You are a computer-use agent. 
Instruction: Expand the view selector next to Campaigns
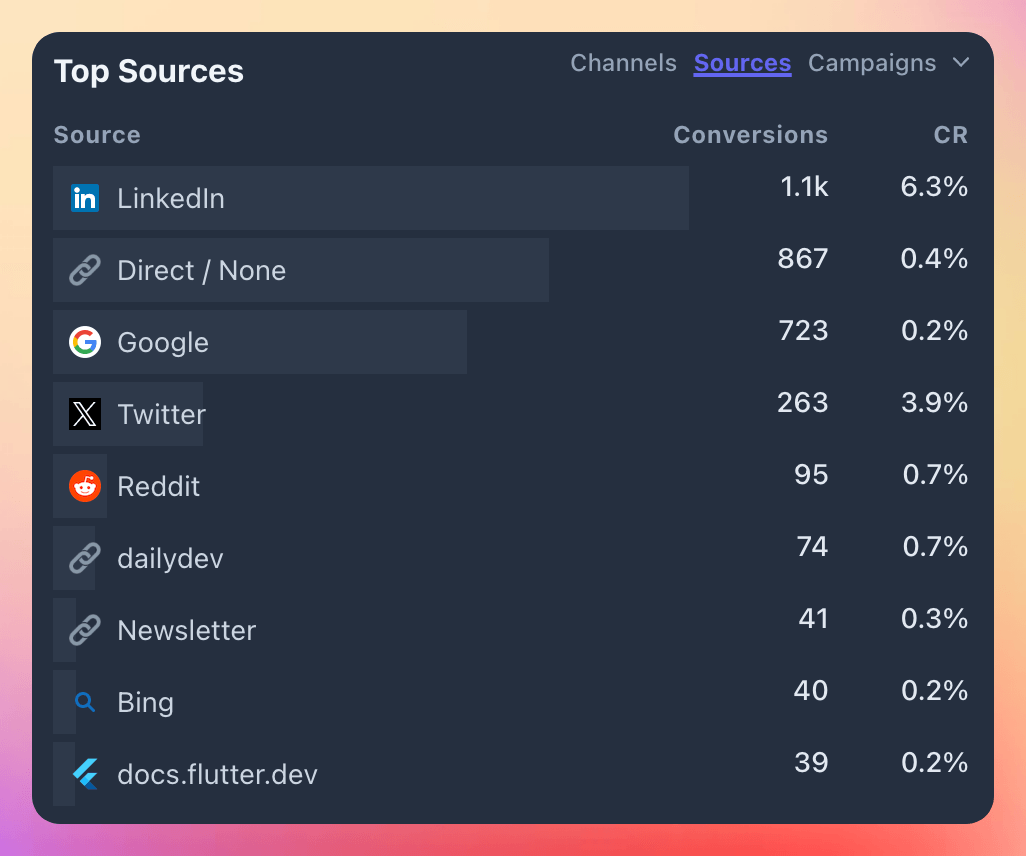click(961, 62)
